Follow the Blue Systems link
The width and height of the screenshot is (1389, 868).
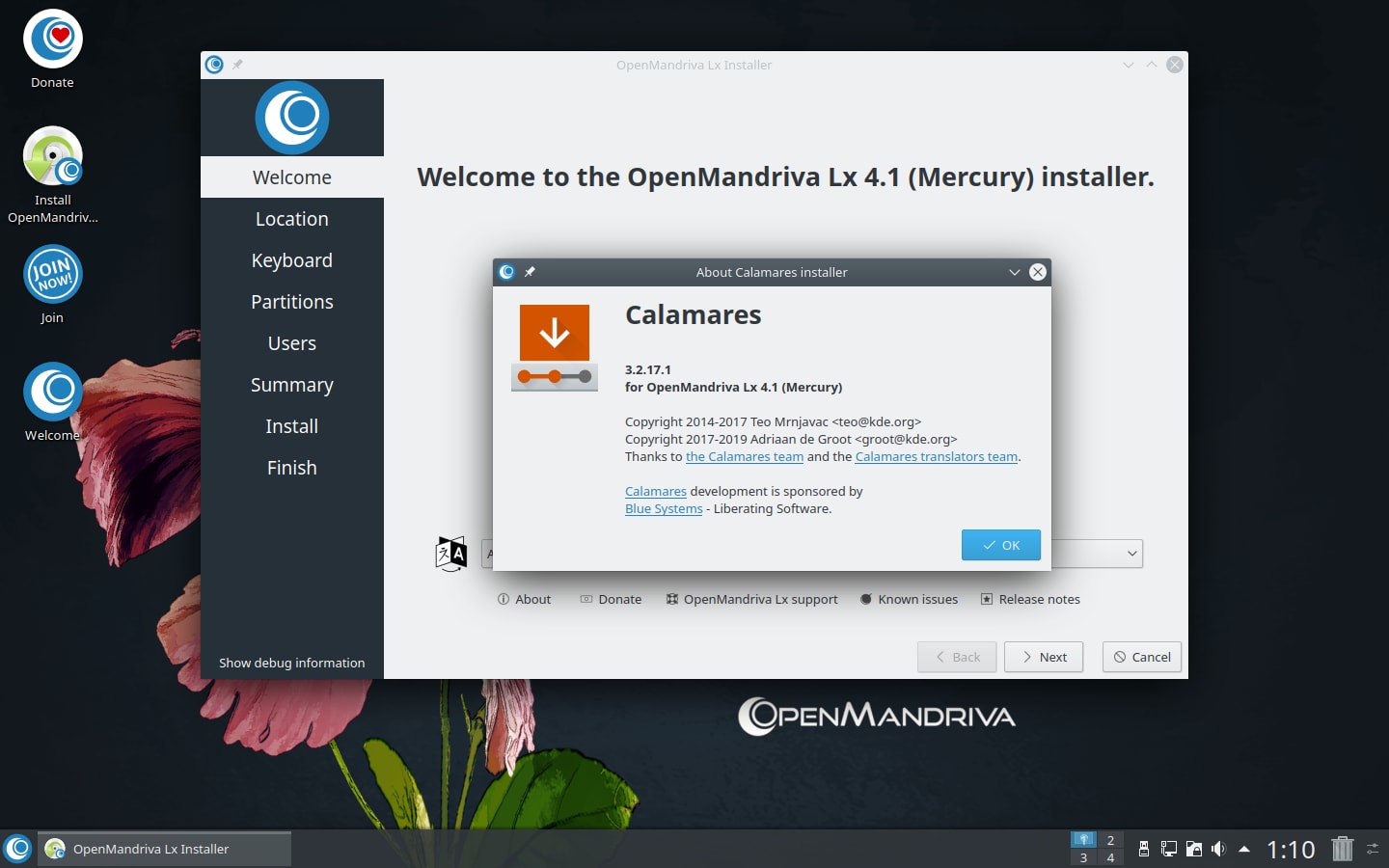(x=664, y=509)
